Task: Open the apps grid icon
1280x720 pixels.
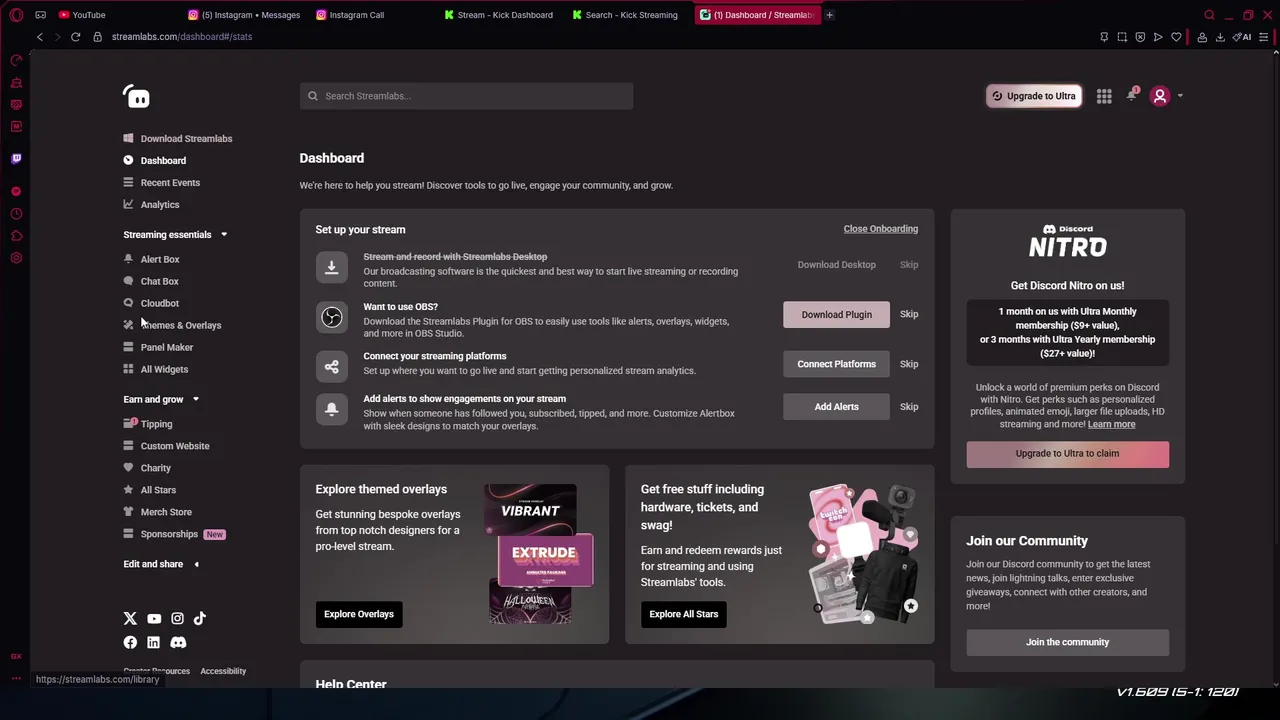Action: pos(1104,96)
